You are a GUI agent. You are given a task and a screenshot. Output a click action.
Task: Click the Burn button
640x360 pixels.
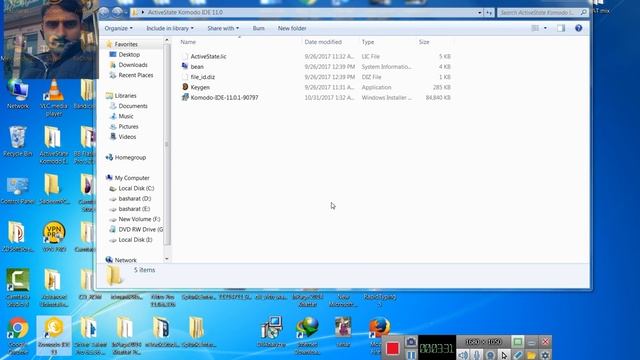[x=258, y=28]
